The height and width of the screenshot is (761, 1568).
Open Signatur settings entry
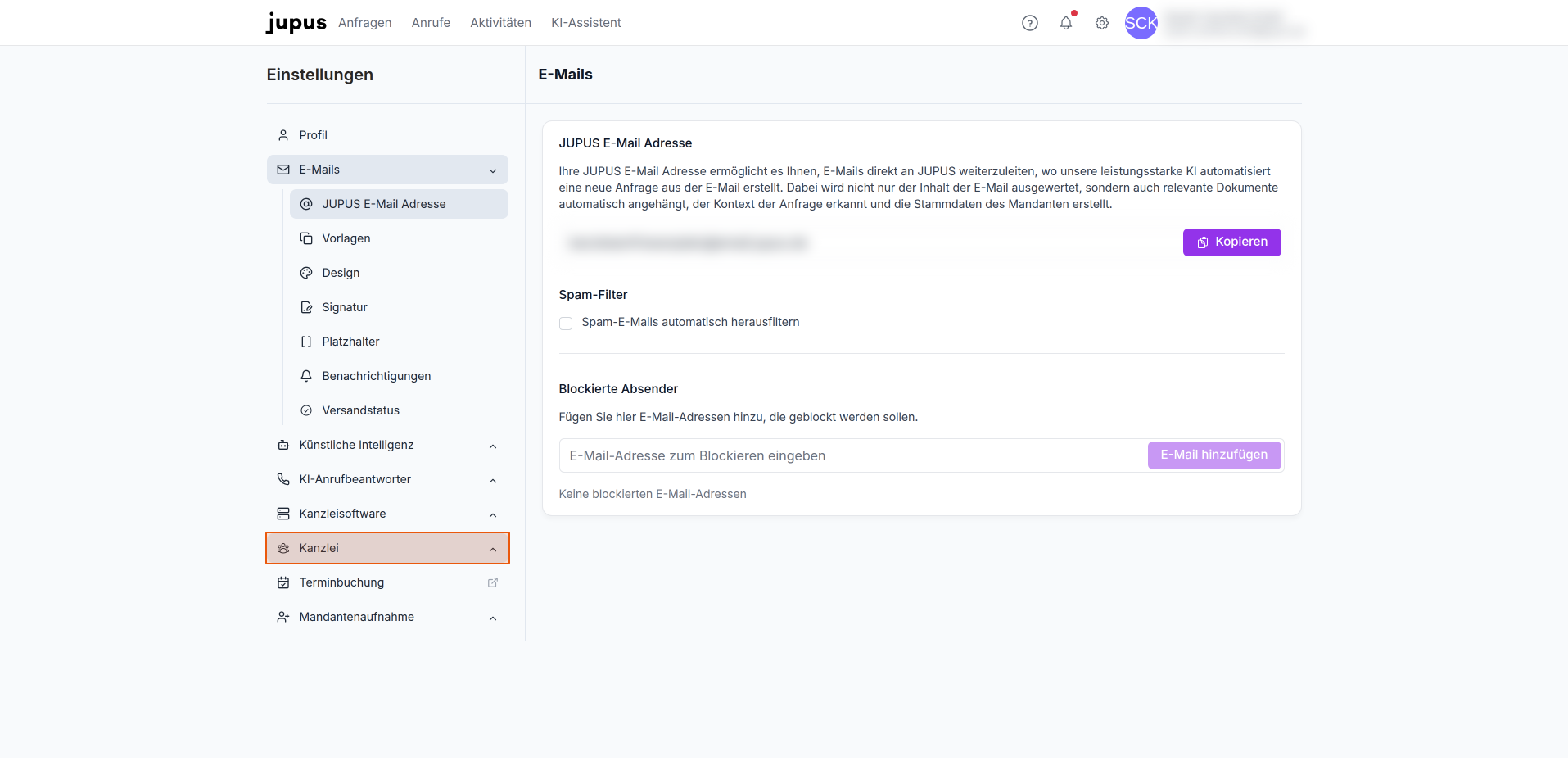[x=399, y=307]
